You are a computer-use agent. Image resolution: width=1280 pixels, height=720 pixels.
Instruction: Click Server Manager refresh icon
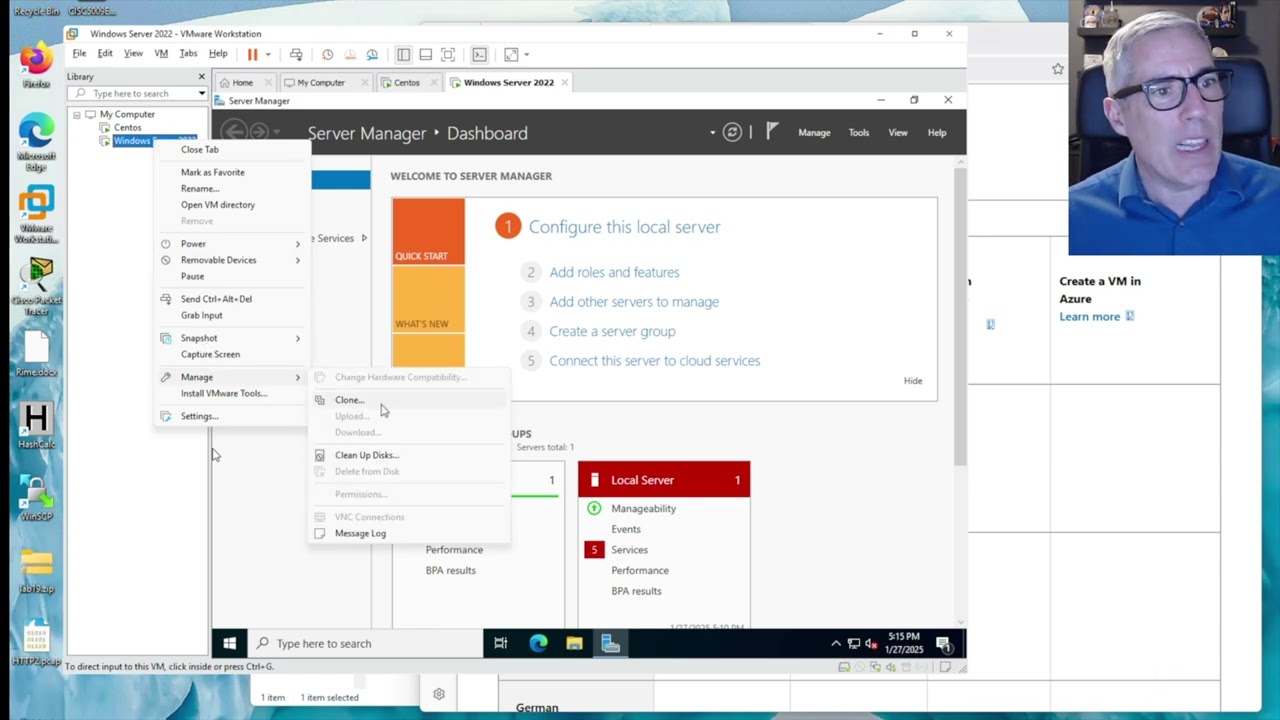pyautogui.click(x=732, y=132)
